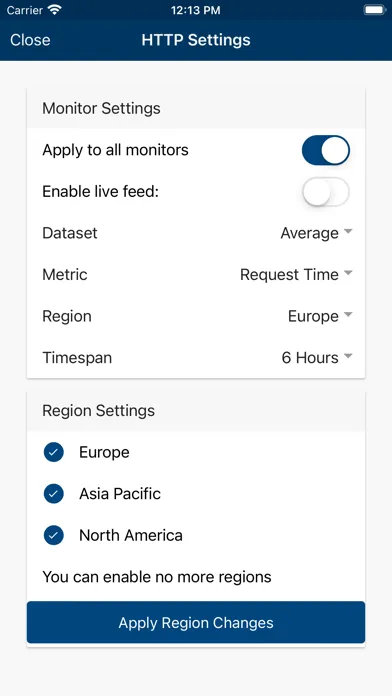Tap the clock in the status bar
Viewport: 392px width, 696px height.
click(196, 10)
